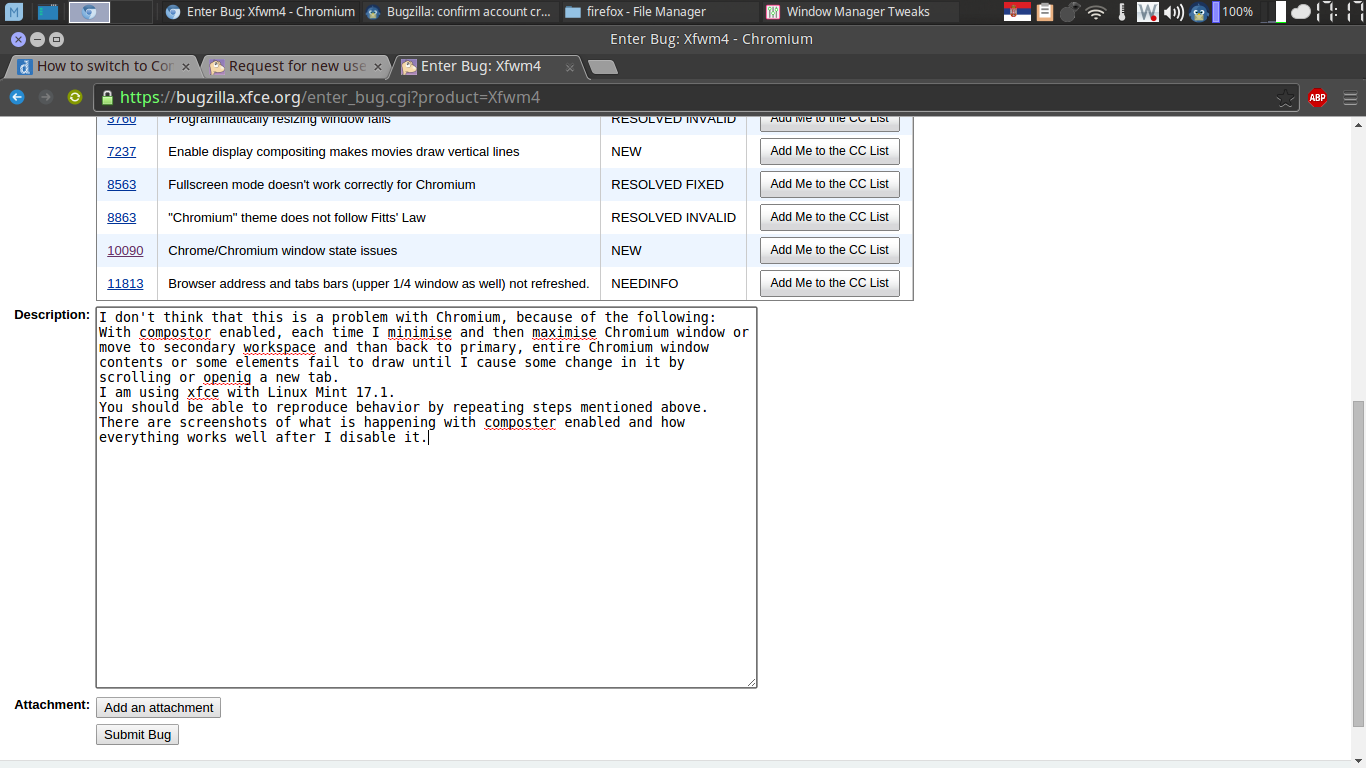Open the clipboard manager tray icon

pyautogui.click(x=1045, y=12)
